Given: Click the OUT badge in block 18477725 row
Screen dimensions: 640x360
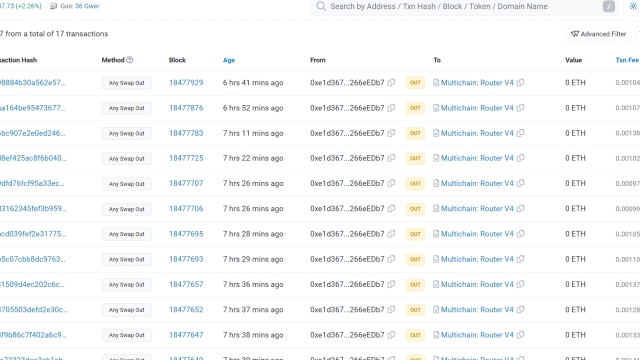Looking at the screenshot, I should point(415,158).
